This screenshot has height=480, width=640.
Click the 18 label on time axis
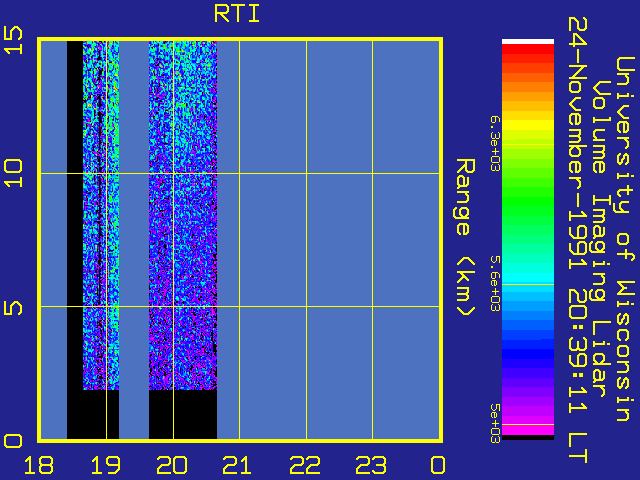pyautogui.click(x=39, y=465)
